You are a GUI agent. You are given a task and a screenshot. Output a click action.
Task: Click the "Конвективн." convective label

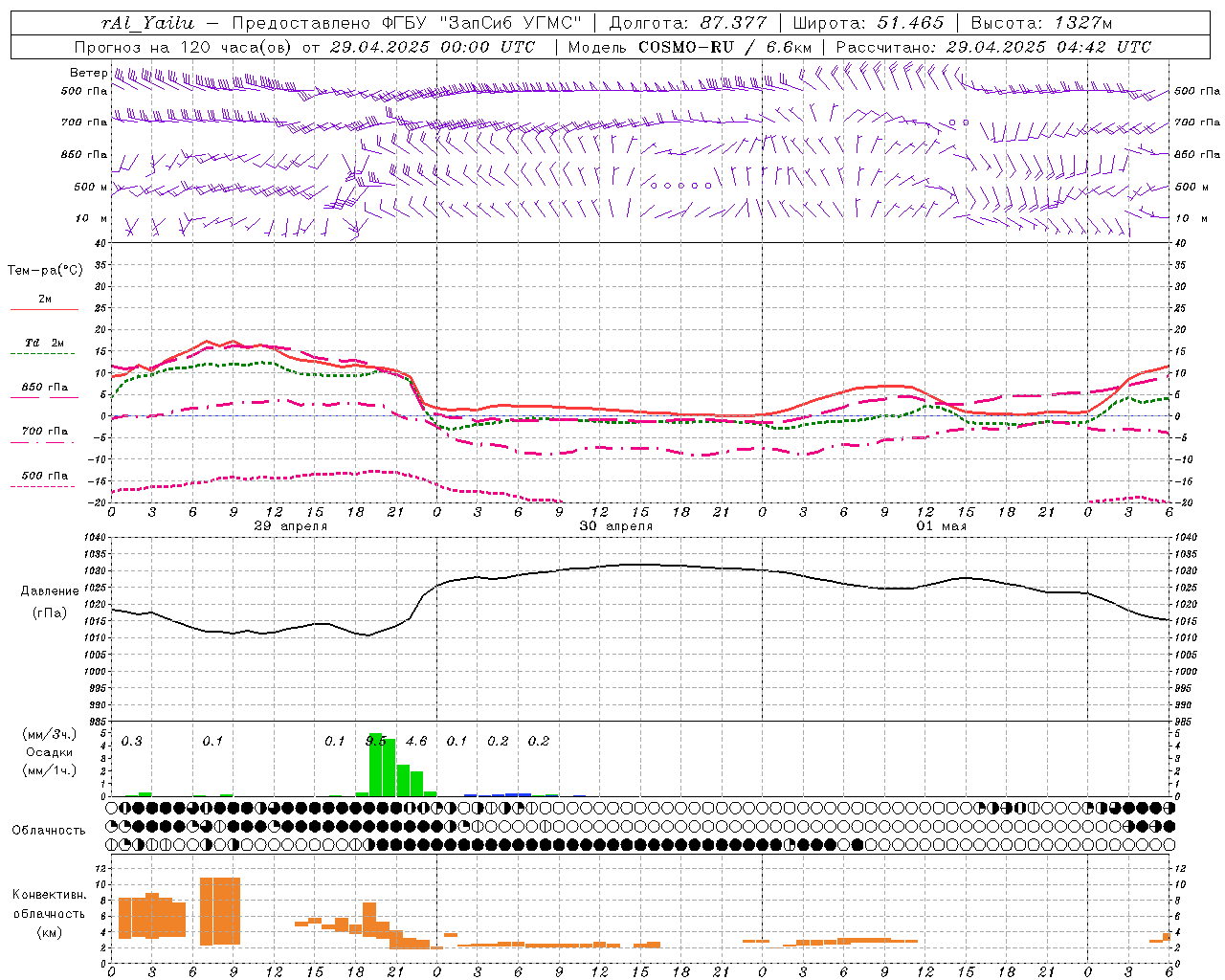(x=50, y=895)
